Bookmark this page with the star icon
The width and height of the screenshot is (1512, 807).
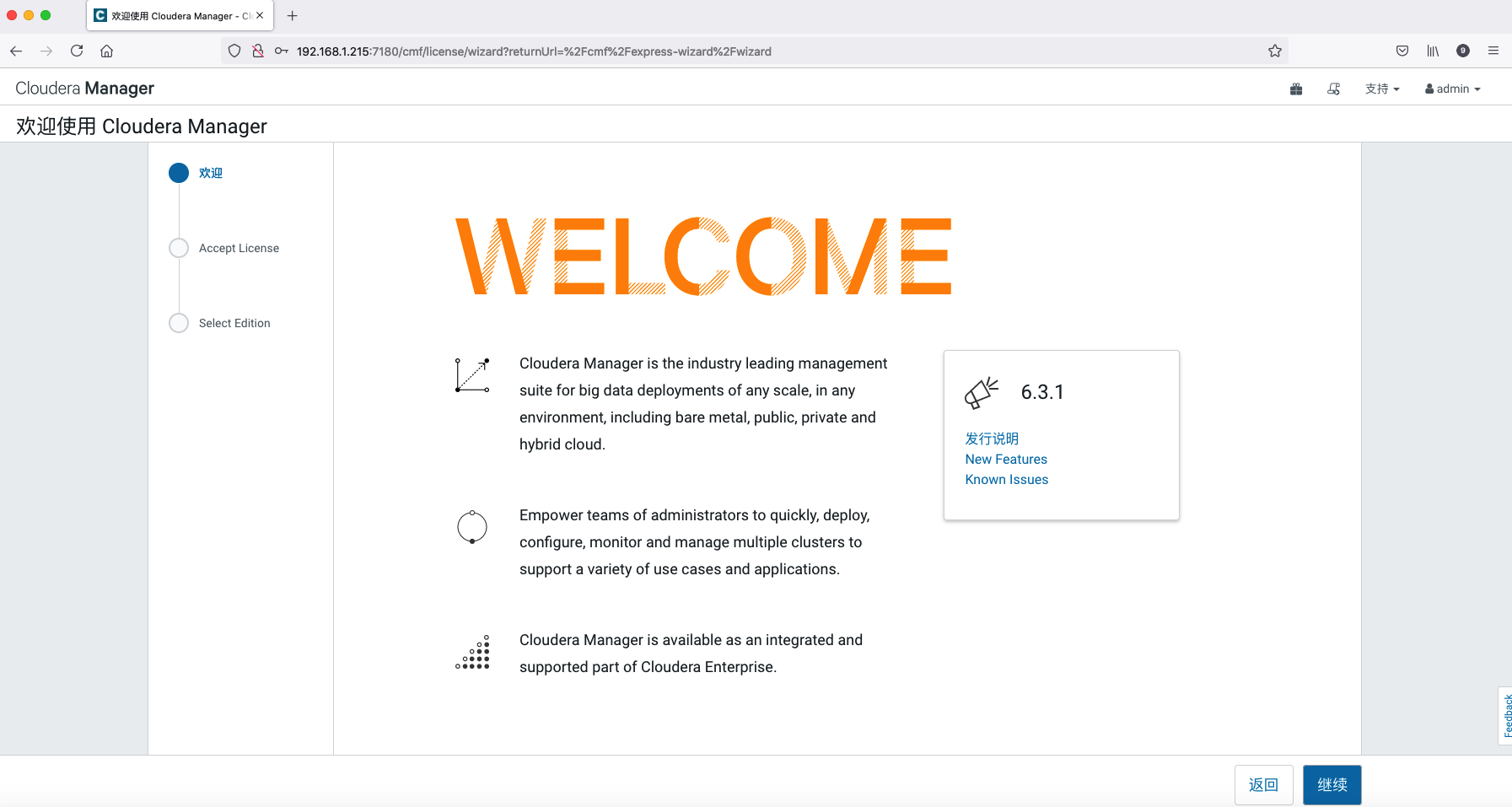[1275, 51]
